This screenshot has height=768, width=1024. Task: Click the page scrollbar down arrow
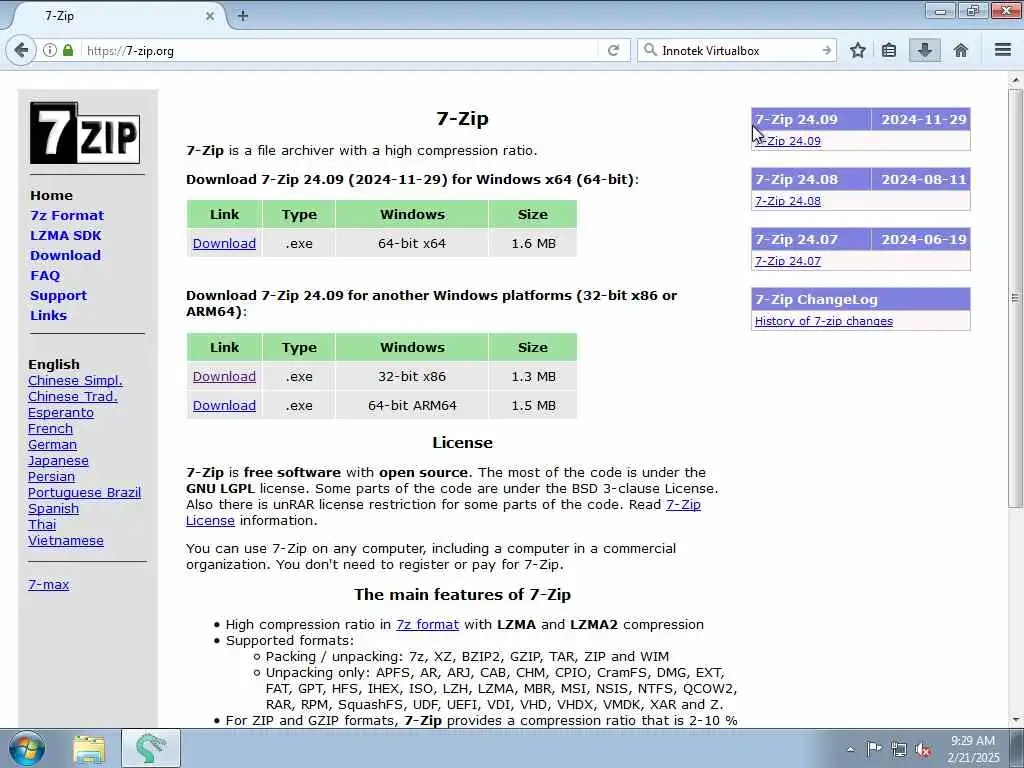(1015, 720)
